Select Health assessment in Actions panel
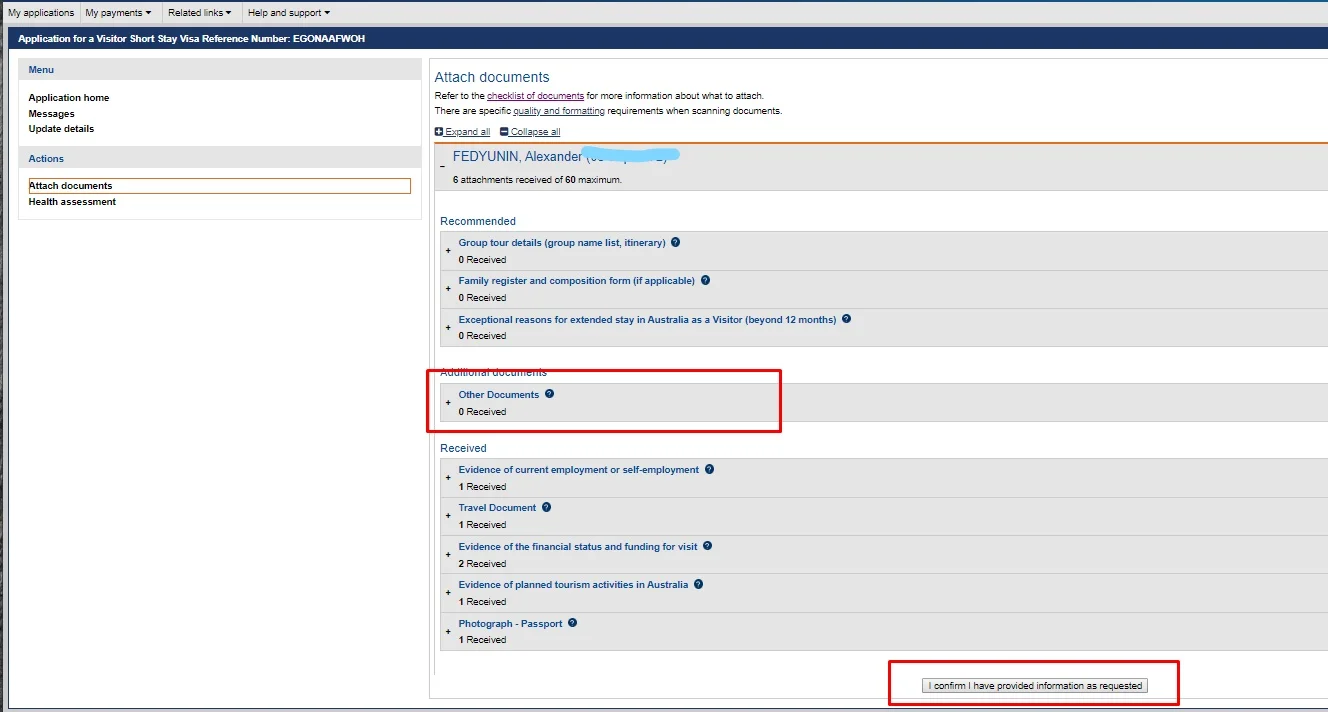The image size is (1328, 712). pyautogui.click(x=72, y=202)
